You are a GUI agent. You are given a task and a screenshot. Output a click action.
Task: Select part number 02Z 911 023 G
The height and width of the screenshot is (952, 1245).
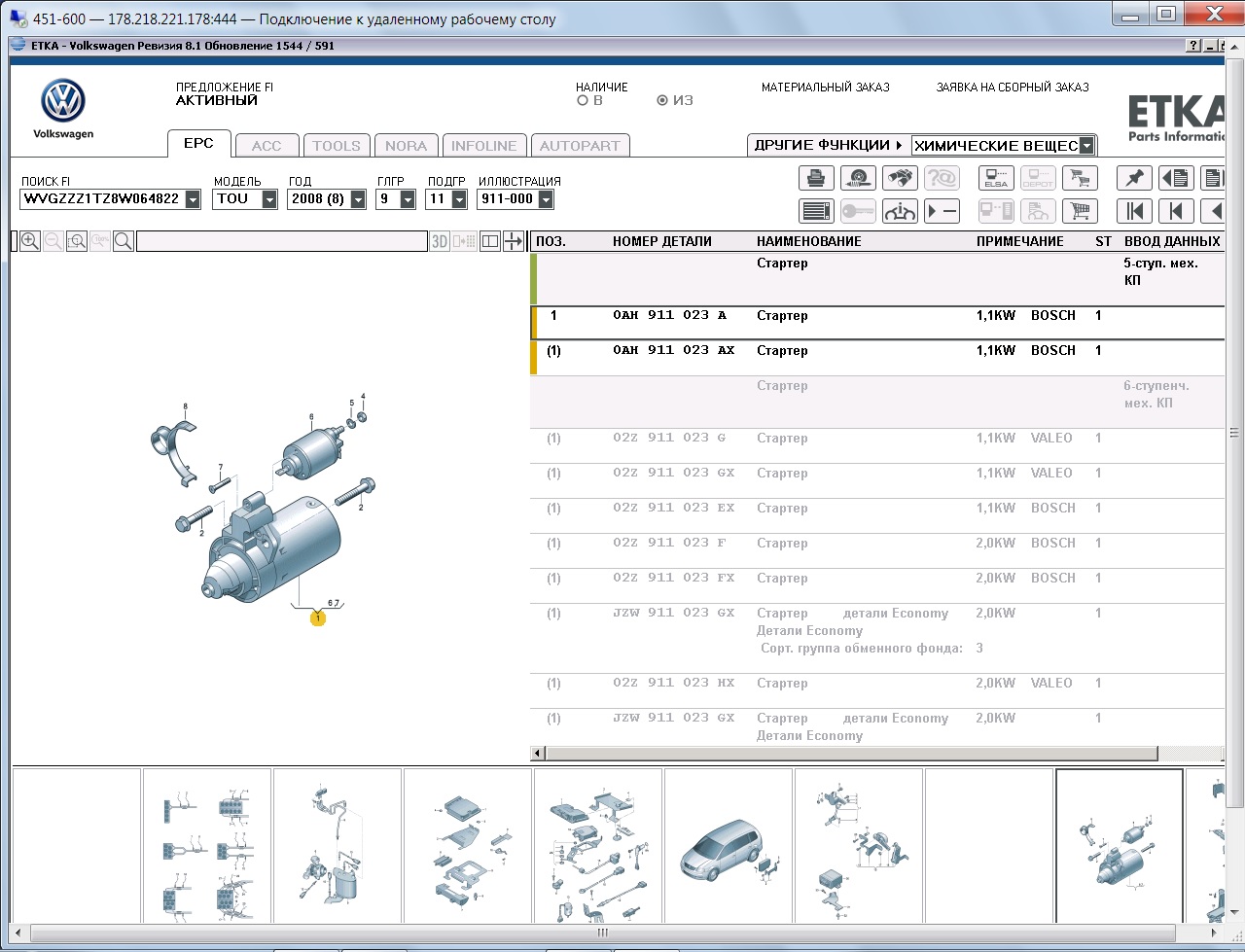pyautogui.click(x=670, y=438)
